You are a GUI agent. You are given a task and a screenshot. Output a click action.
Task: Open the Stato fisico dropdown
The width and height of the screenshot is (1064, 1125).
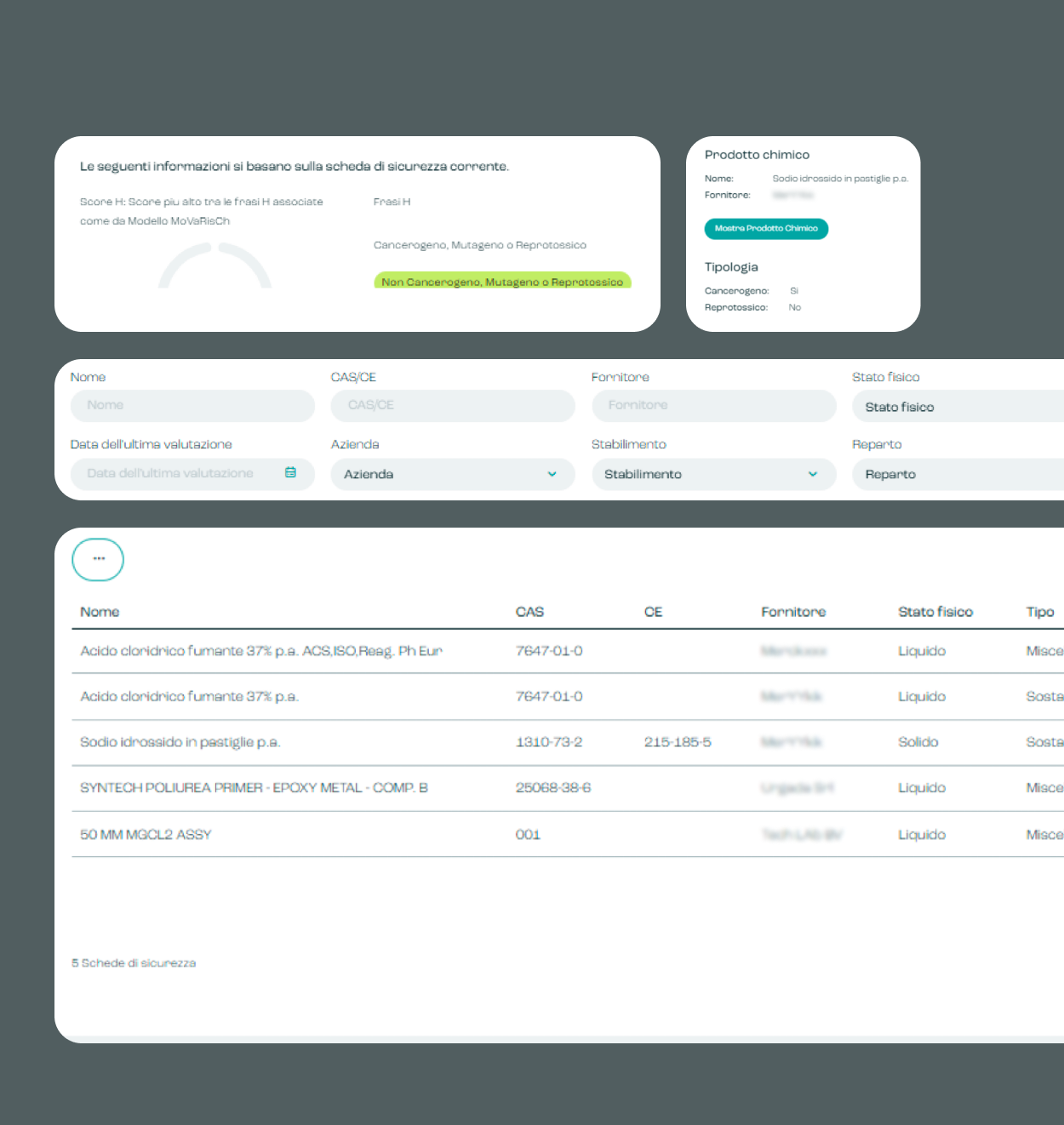point(958,407)
